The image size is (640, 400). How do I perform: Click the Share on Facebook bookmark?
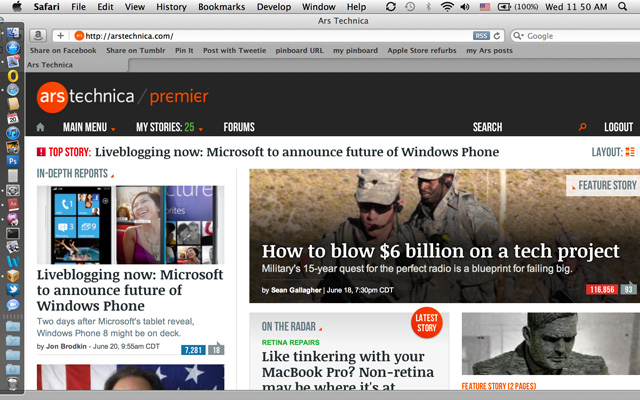(63, 51)
